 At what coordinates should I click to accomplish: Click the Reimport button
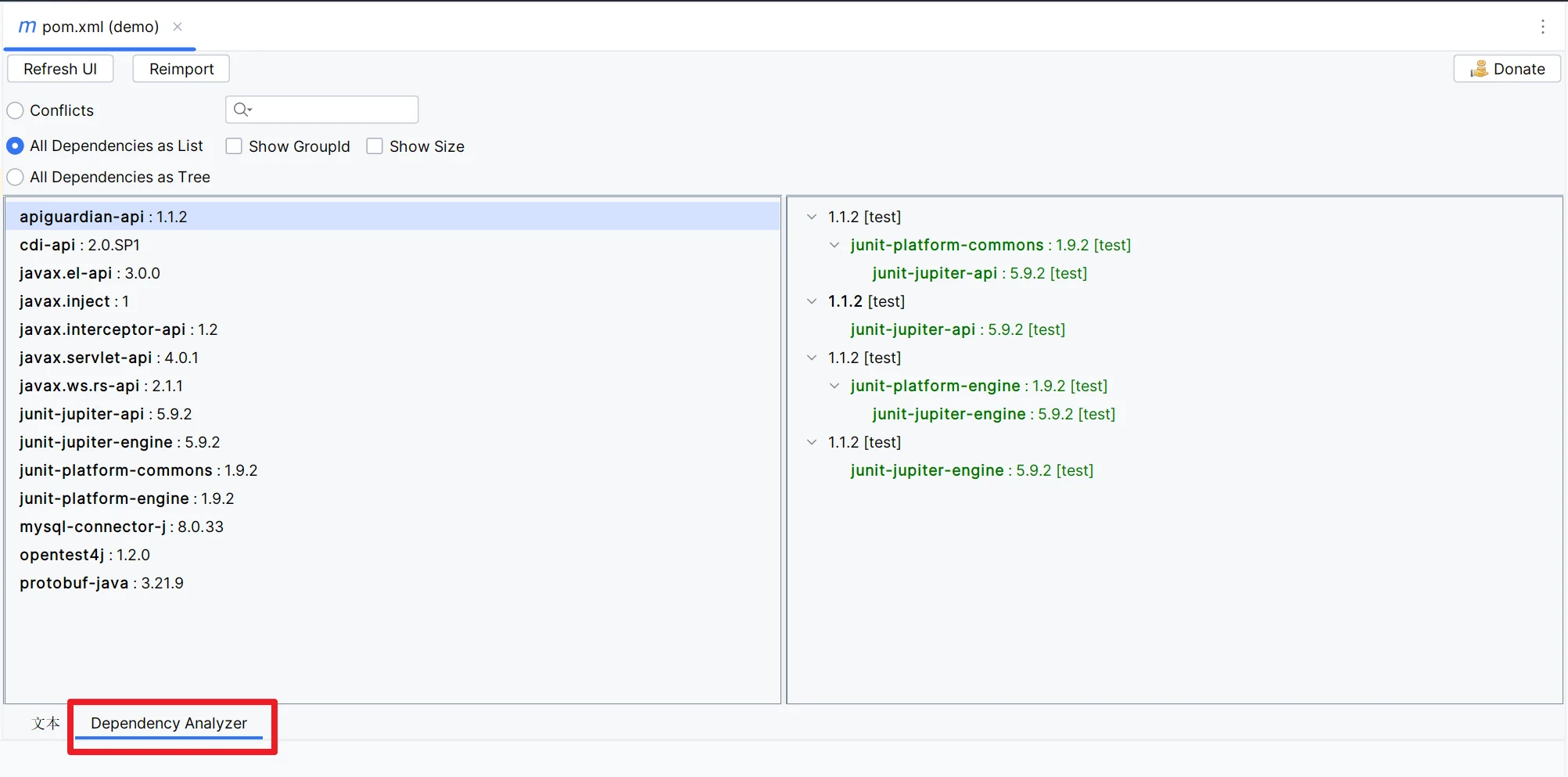pyautogui.click(x=181, y=69)
